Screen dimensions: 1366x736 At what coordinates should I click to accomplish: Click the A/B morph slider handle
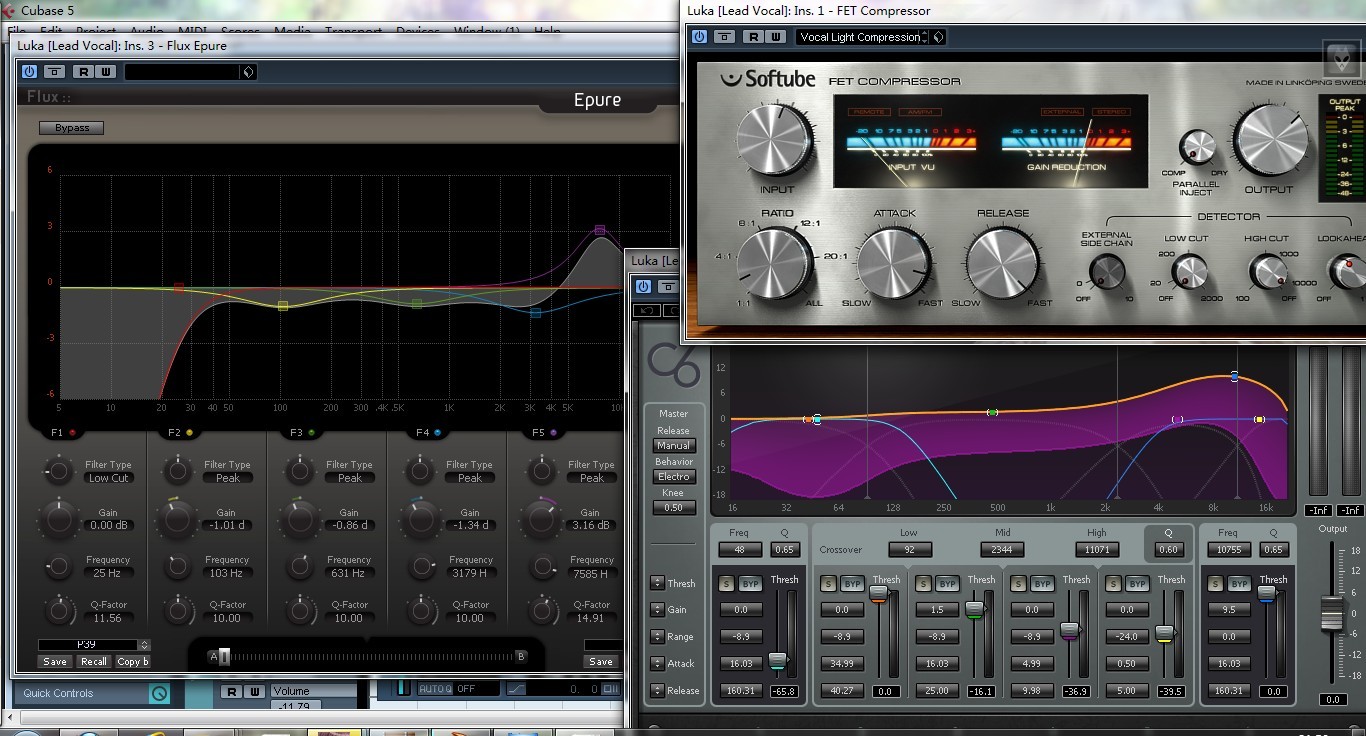(224, 657)
